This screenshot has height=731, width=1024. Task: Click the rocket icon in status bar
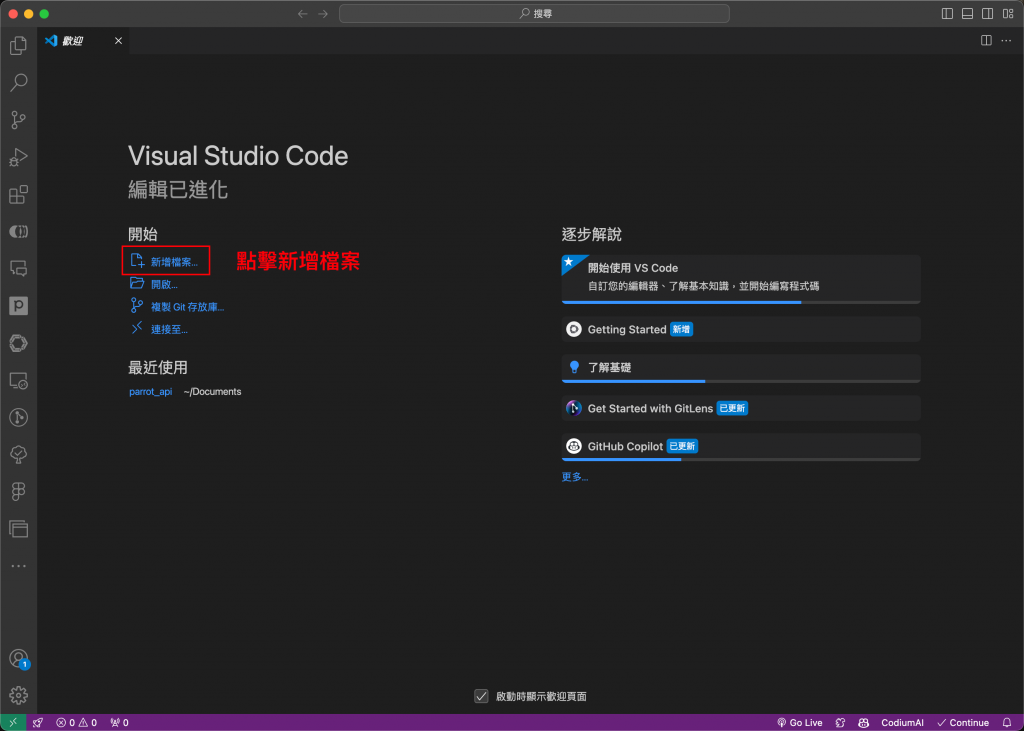38,723
